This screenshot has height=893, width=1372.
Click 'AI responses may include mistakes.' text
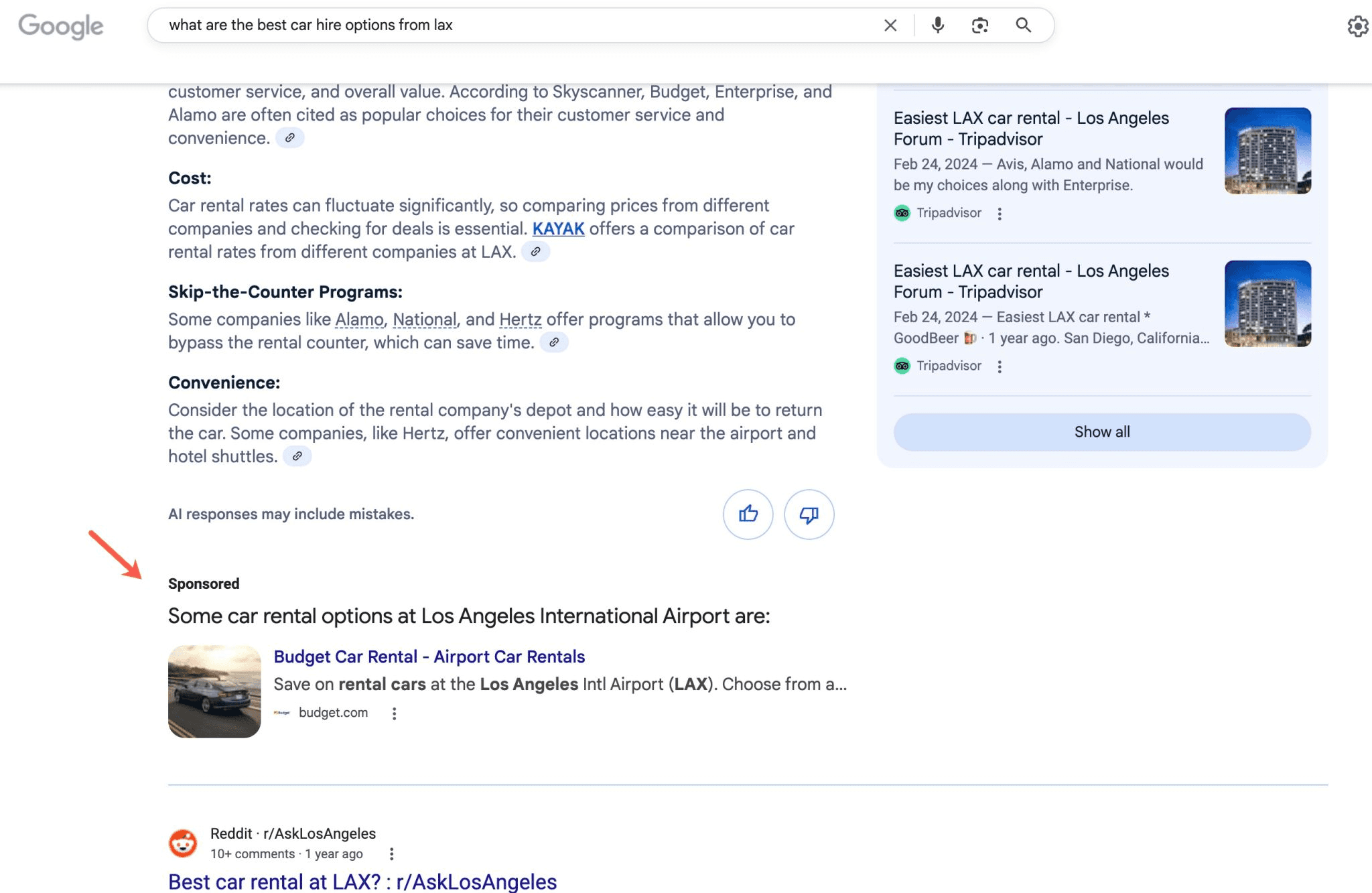(x=291, y=514)
